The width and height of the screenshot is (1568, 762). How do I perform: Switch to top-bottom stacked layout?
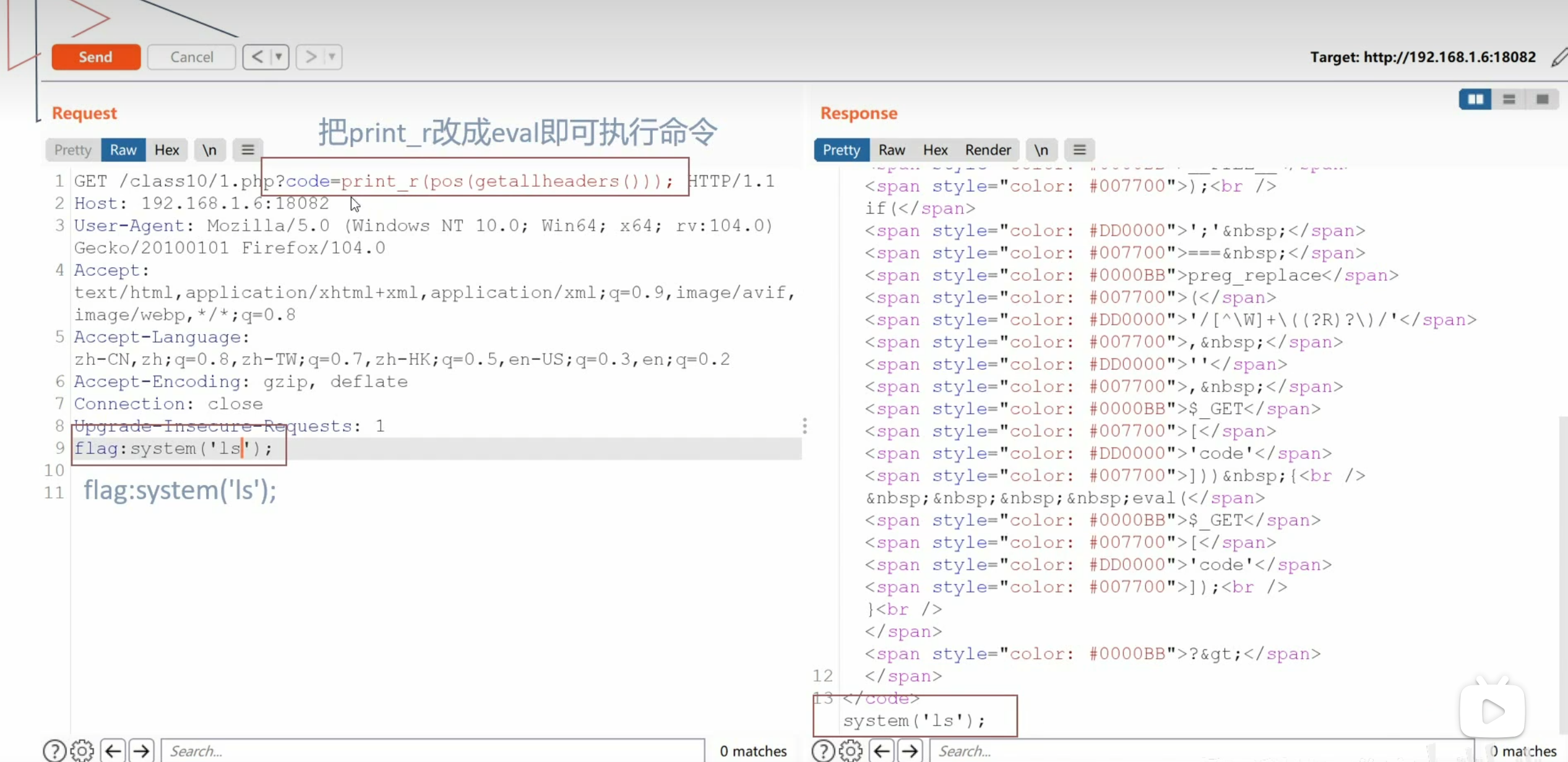[x=1509, y=99]
